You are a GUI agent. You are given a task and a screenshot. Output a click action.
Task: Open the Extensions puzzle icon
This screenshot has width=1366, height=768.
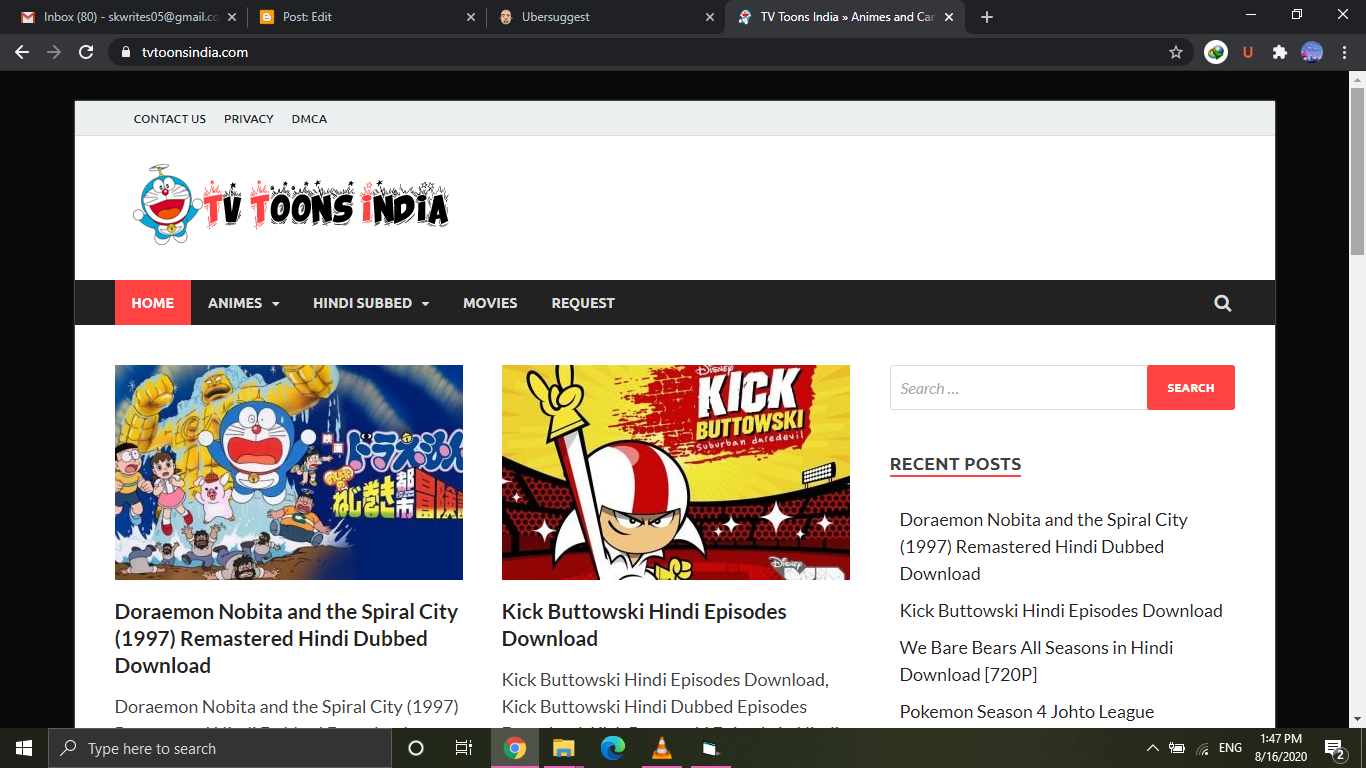(x=1280, y=52)
